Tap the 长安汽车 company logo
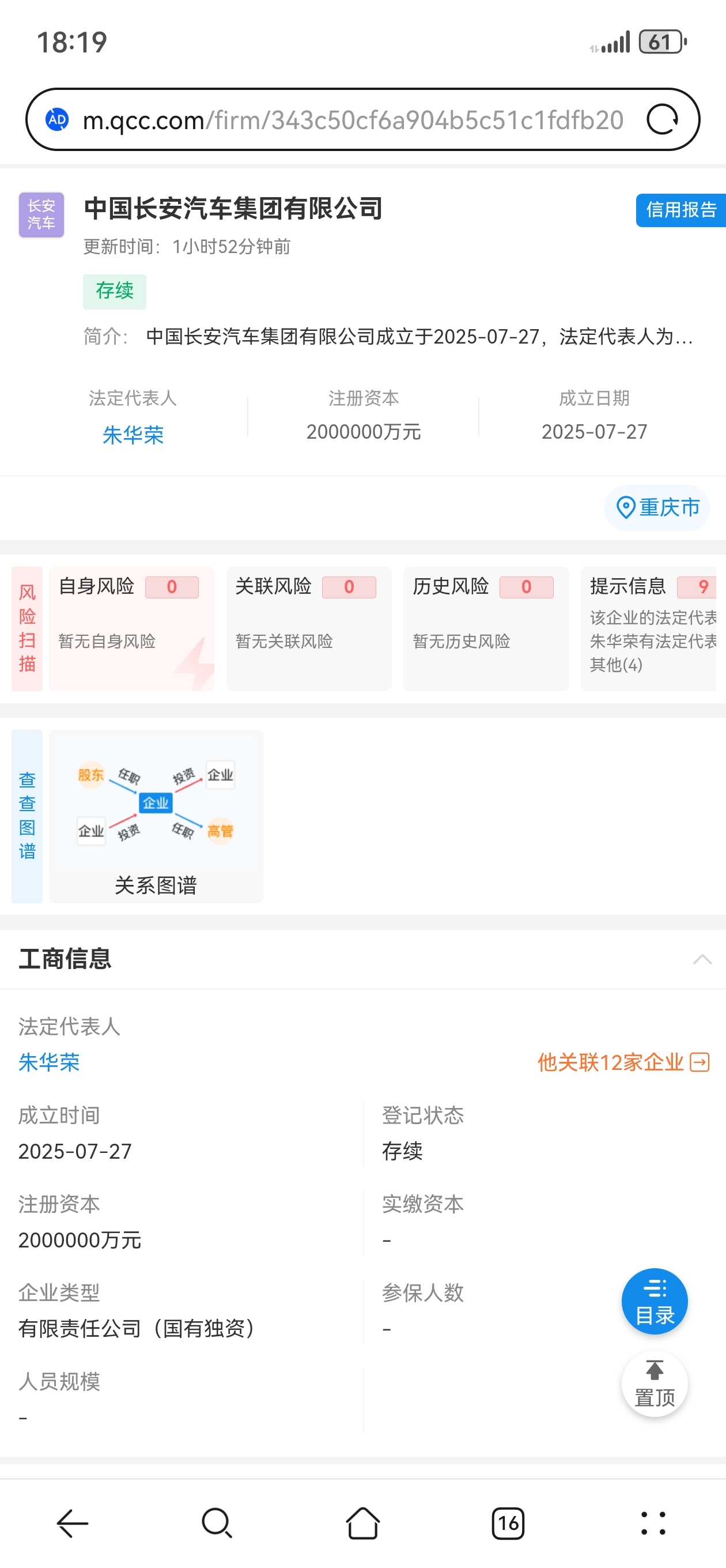 click(41, 215)
